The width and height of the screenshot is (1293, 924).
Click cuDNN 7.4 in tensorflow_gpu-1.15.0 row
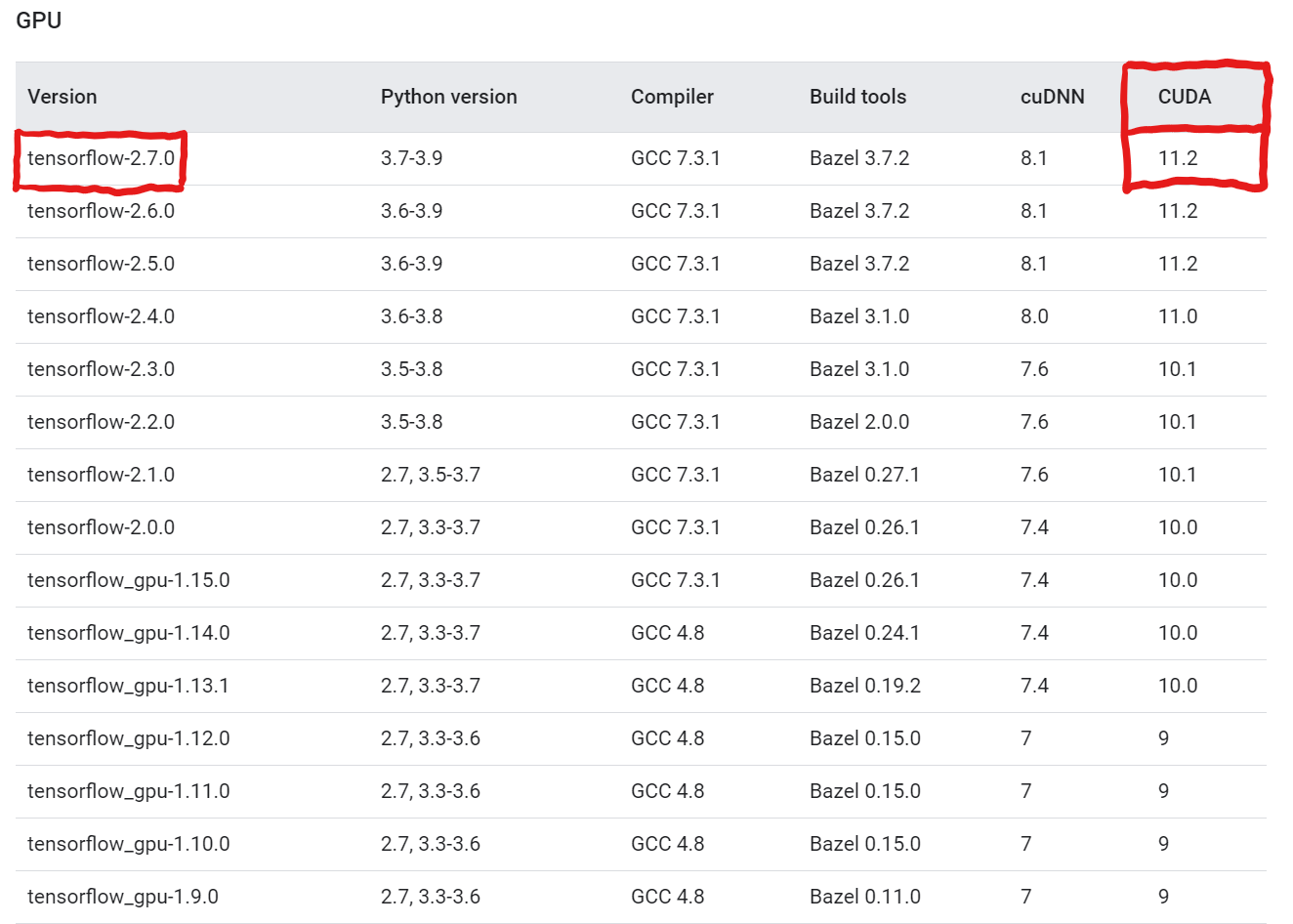[x=1034, y=580]
